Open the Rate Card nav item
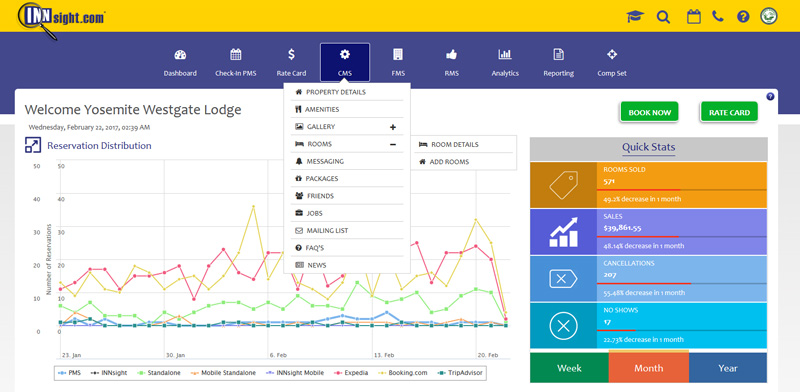The width and height of the screenshot is (800, 392). coord(291,62)
